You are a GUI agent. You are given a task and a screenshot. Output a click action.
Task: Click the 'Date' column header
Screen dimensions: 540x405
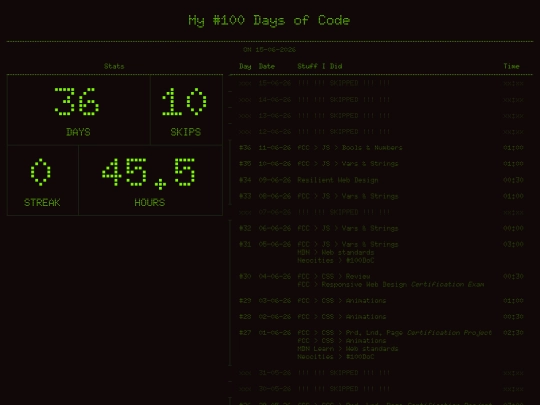267,66
